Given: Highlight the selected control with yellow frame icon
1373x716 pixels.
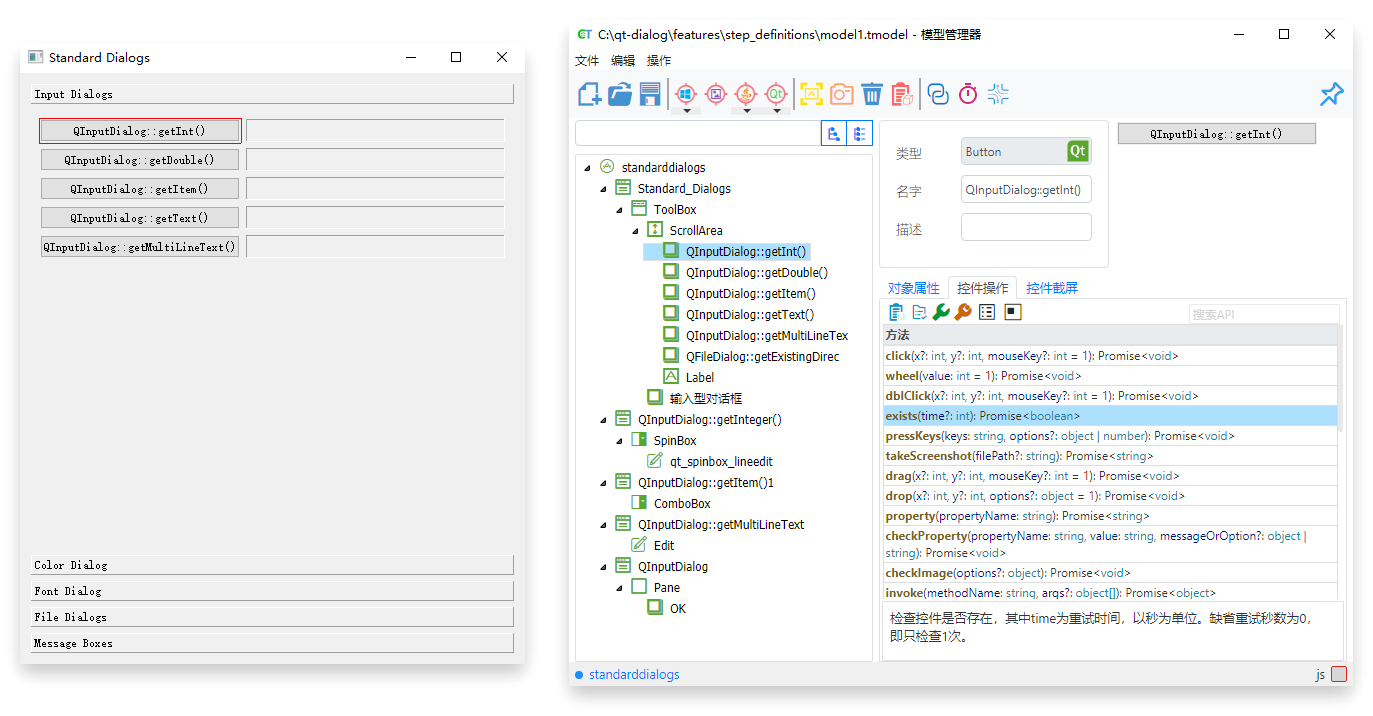Looking at the screenshot, I should tap(811, 94).
